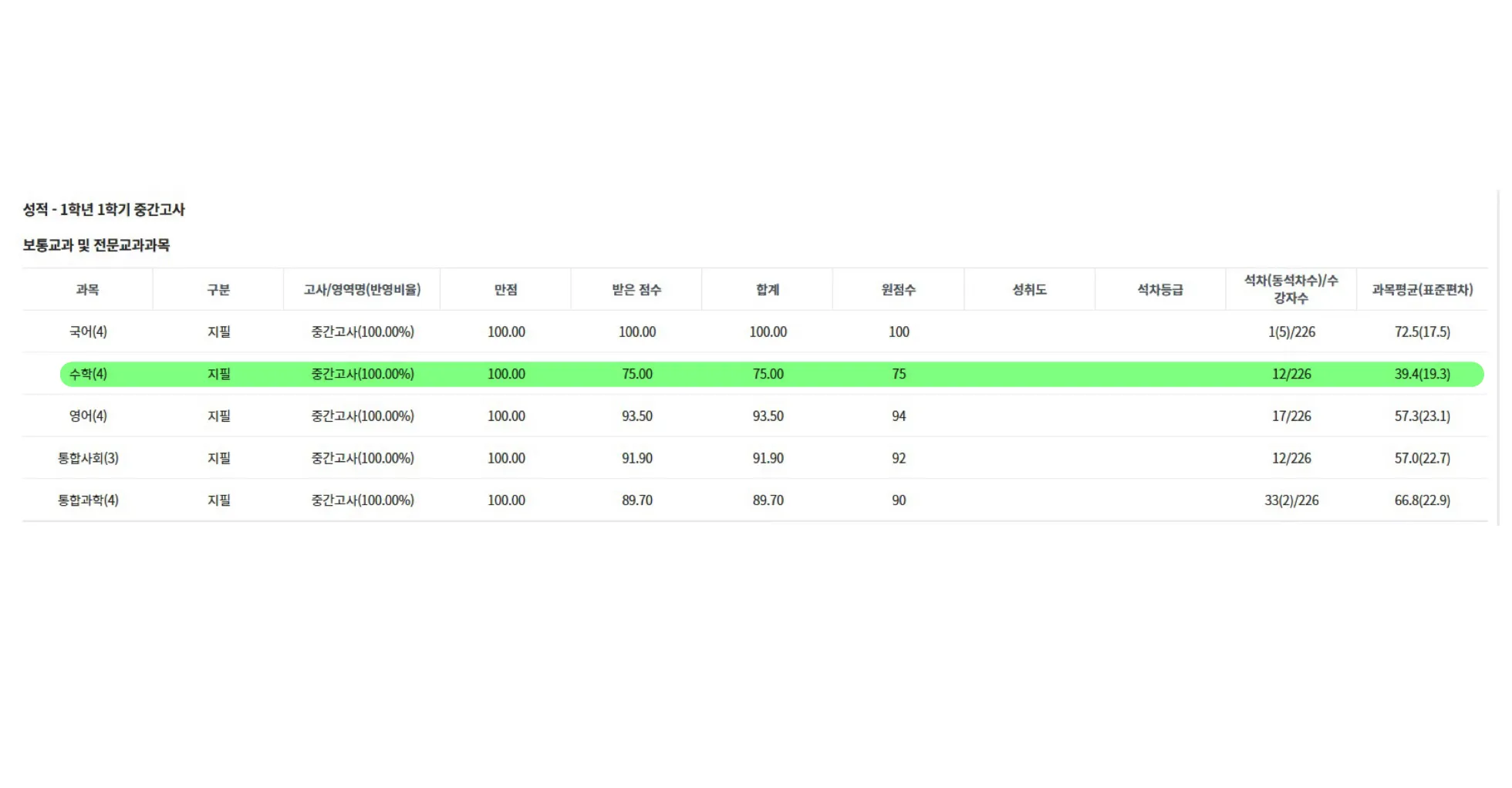Click the 93.50 score under 받은 점수

637,416
